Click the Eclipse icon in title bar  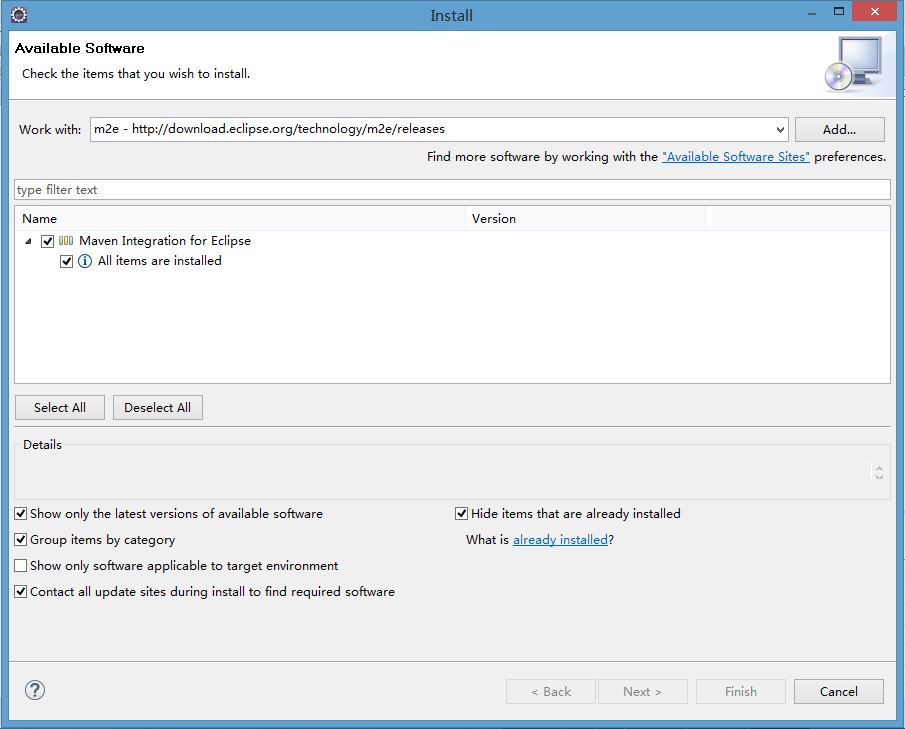[x=18, y=15]
